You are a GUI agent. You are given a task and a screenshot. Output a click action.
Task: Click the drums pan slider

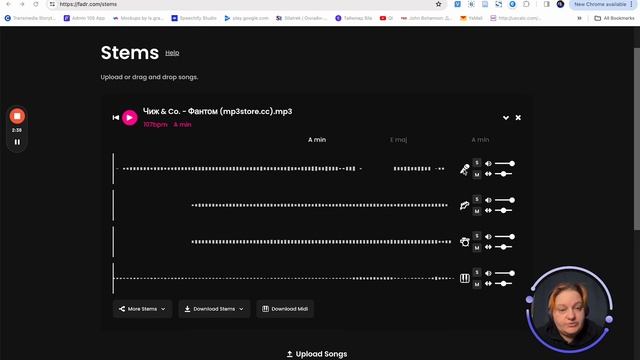click(504, 247)
